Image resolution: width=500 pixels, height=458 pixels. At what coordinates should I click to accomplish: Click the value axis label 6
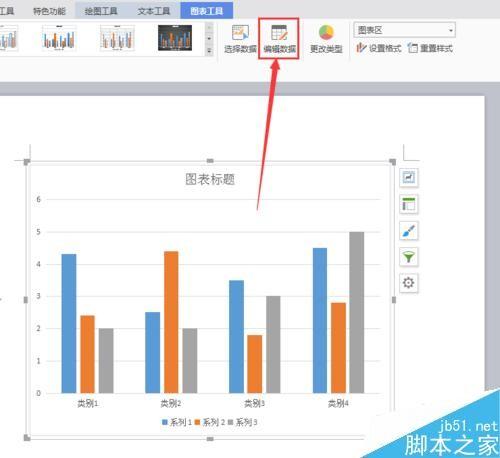(x=39, y=199)
